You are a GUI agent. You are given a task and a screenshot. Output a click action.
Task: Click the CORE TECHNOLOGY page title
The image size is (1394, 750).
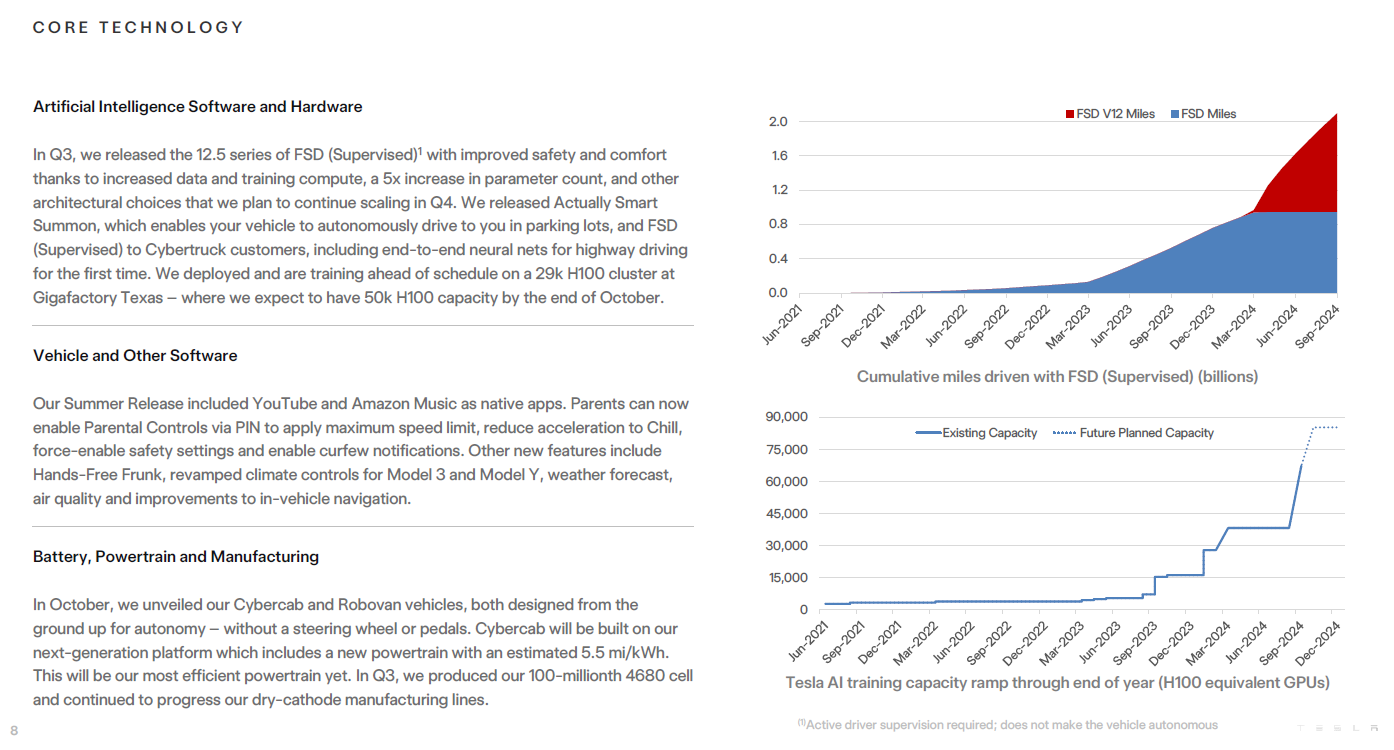(139, 27)
